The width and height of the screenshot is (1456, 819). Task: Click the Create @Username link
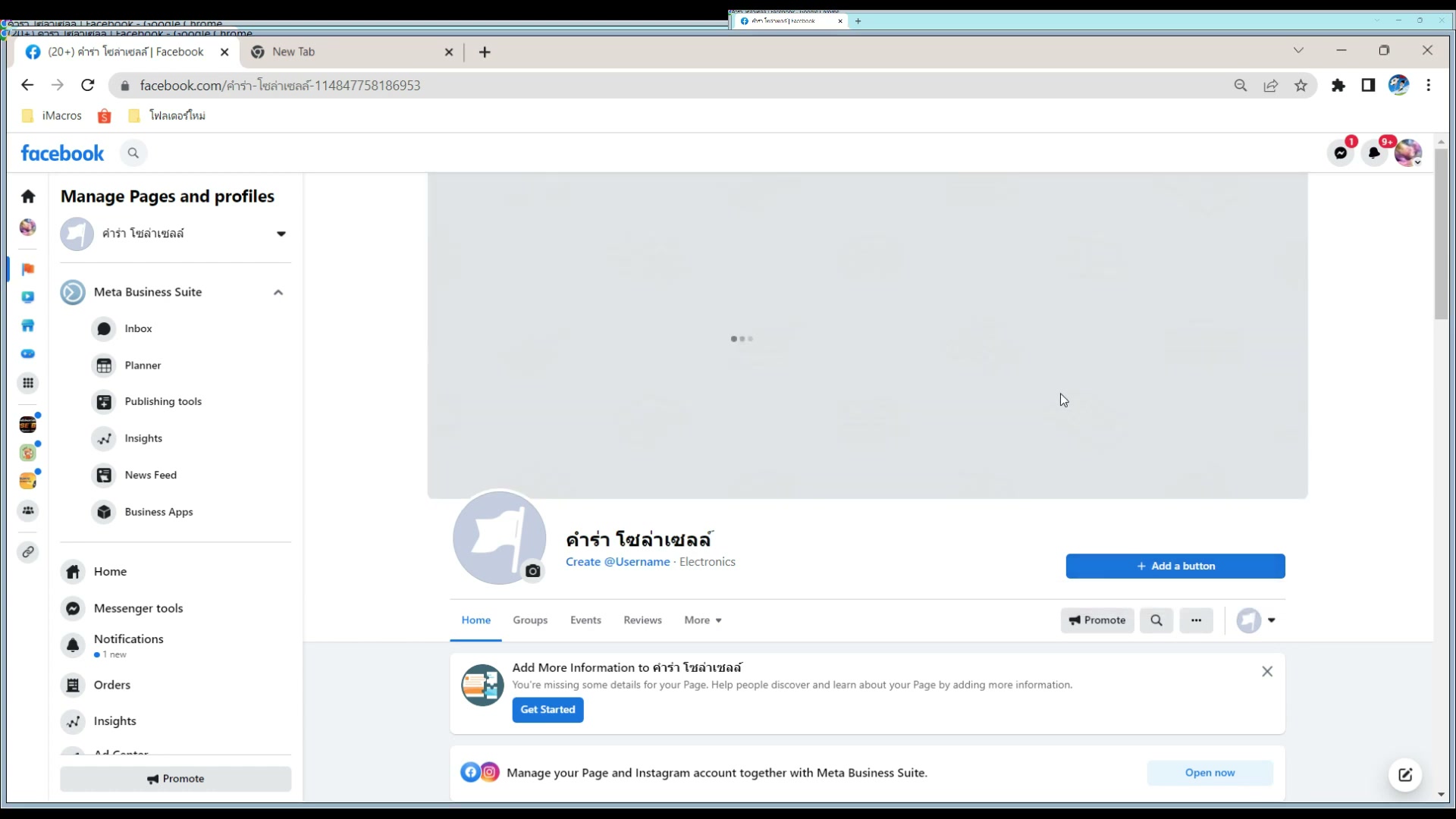point(617,562)
